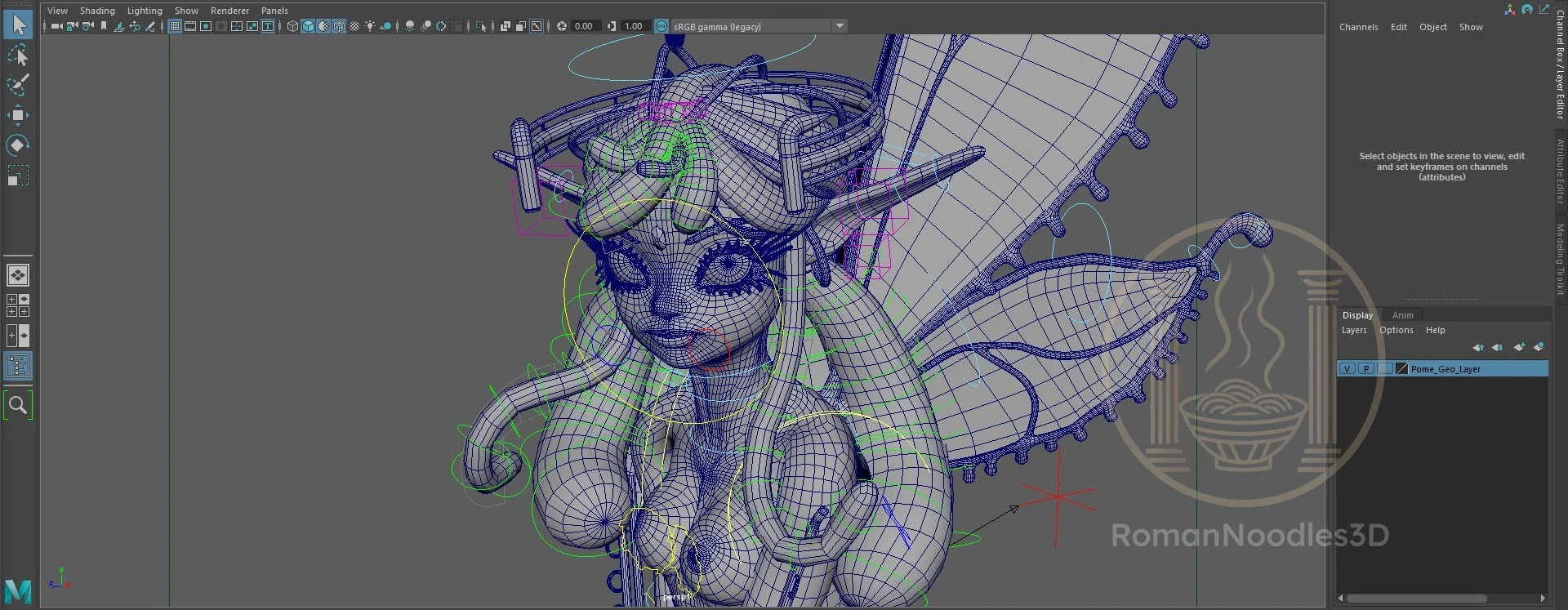This screenshot has height=610, width=1568.
Task: Toggle Use All Lights bulb icon
Action: coord(370,26)
